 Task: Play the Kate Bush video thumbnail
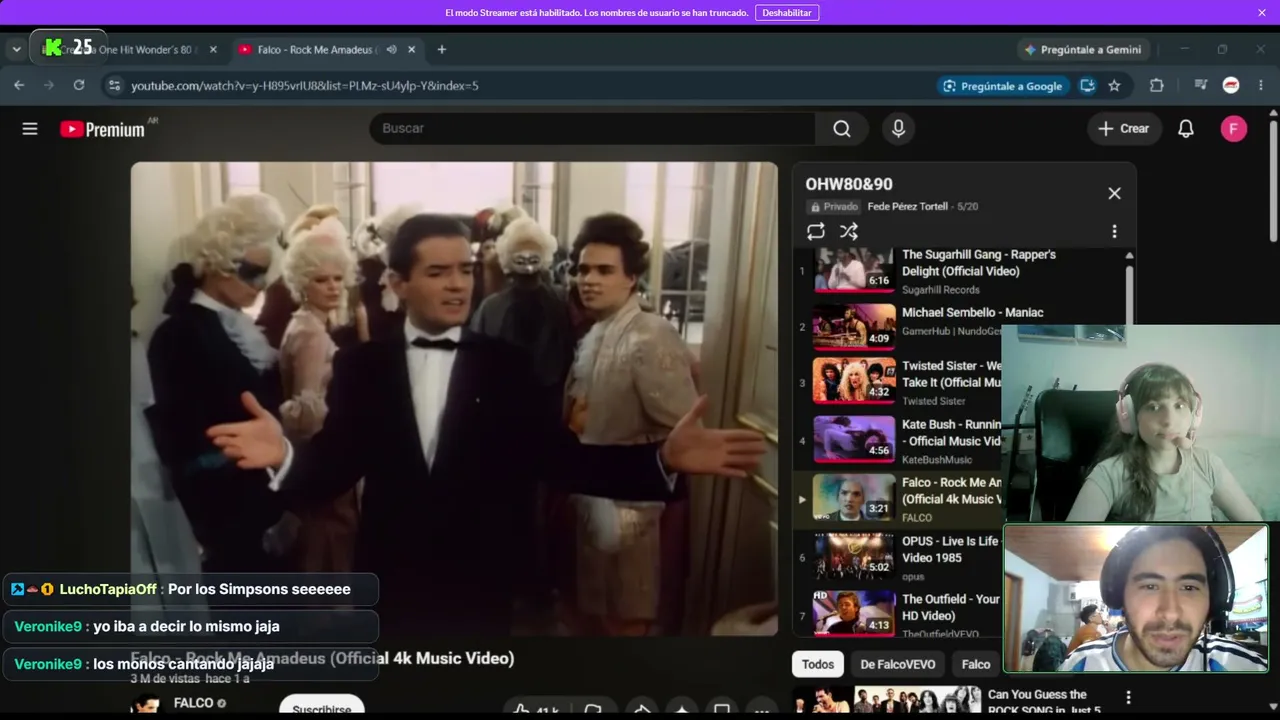coord(854,440)
